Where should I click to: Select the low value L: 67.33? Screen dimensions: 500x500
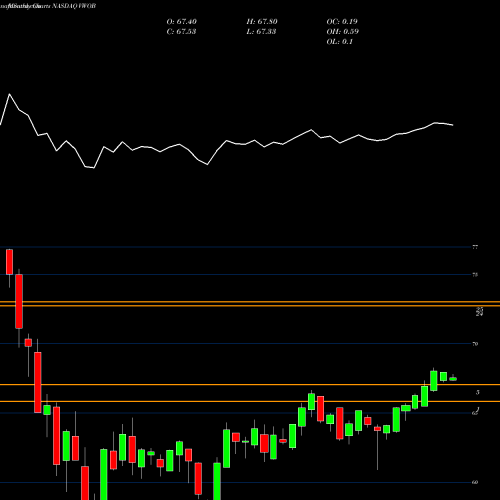point(261,32)
